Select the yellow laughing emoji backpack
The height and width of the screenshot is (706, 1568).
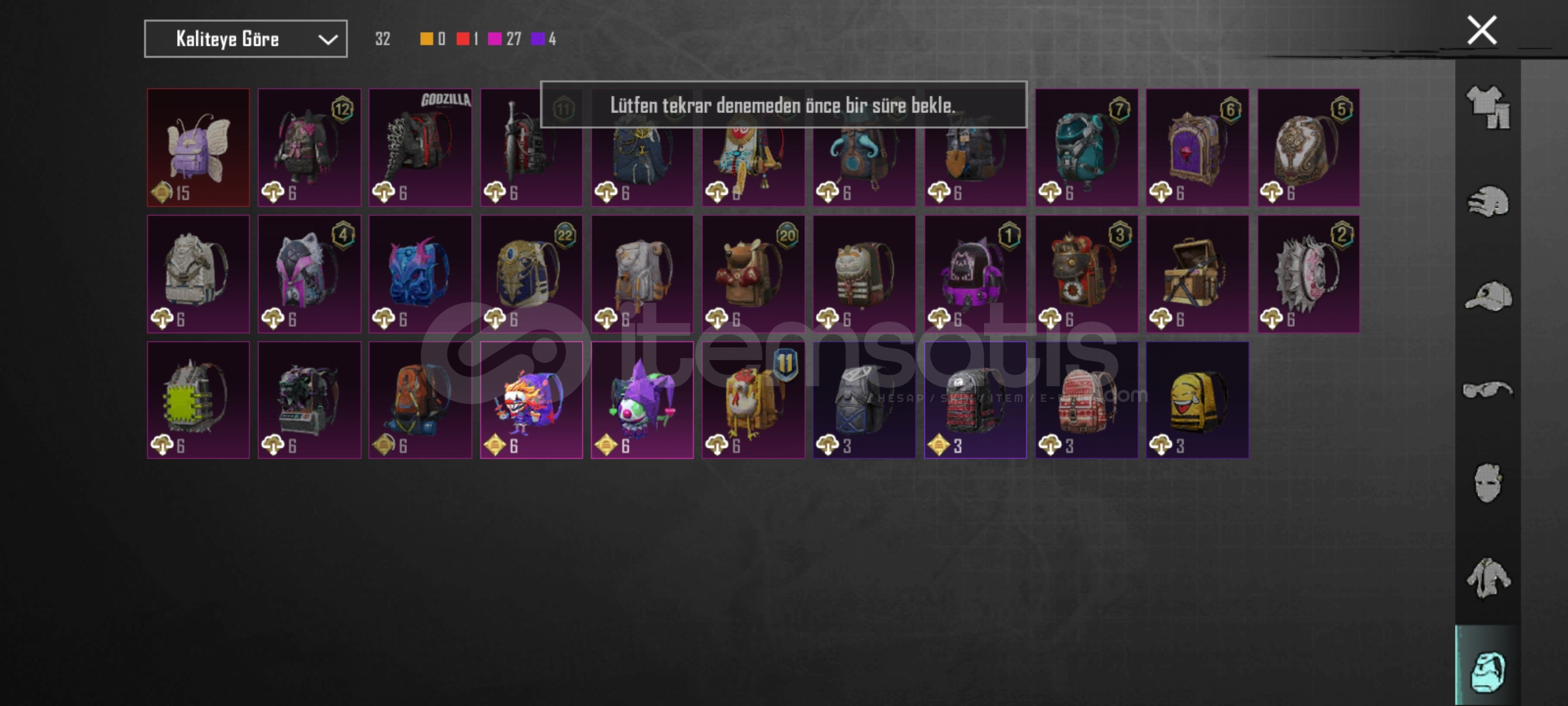tap(1198, 400)
